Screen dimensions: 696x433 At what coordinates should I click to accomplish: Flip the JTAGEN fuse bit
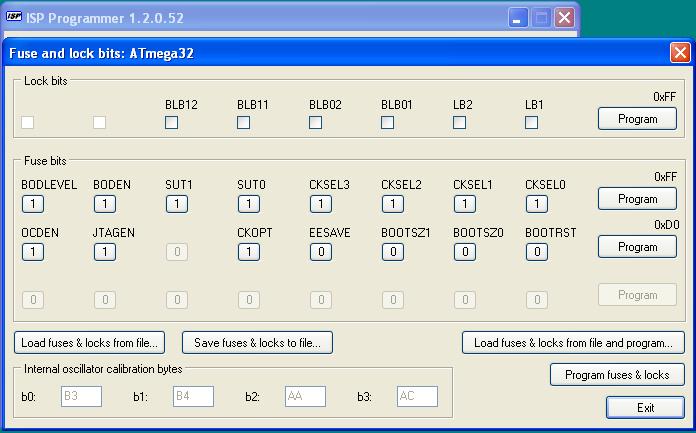pos(105,252)
